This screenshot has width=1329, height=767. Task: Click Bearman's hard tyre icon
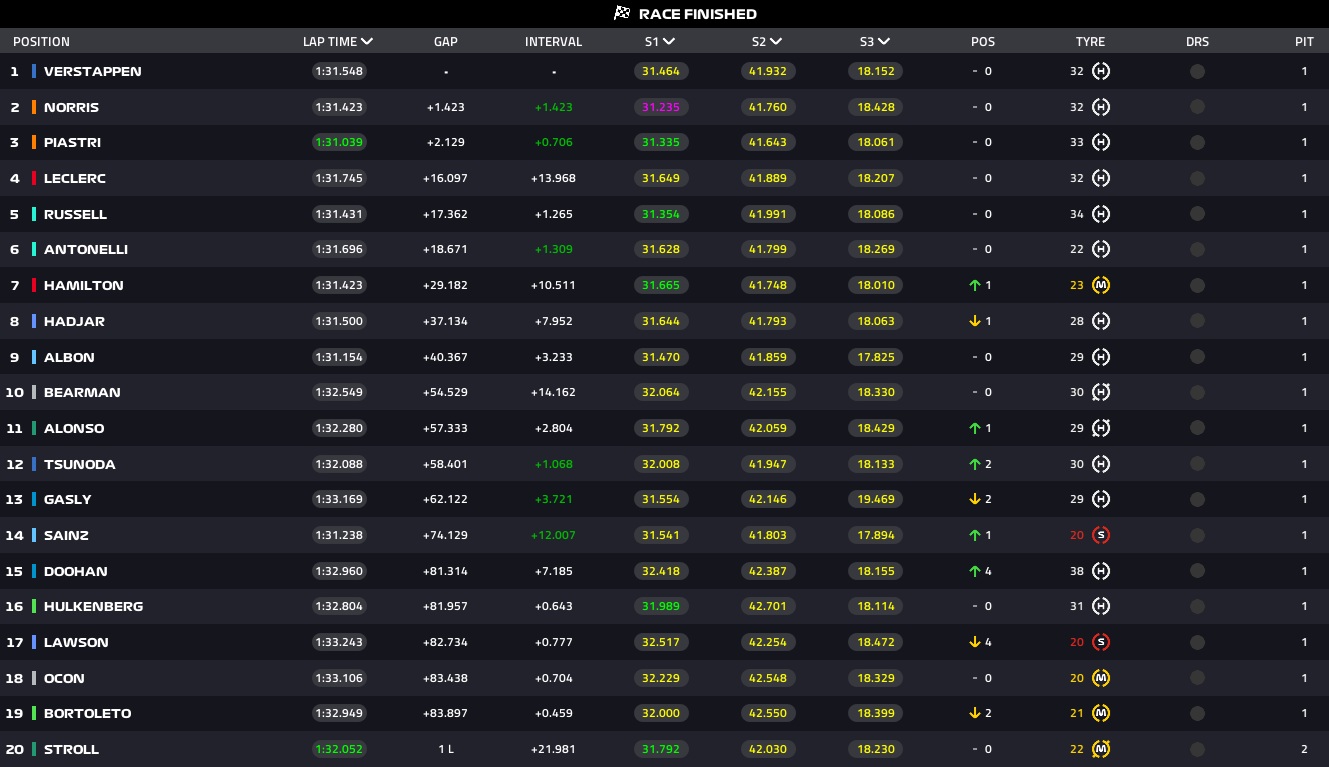coord(1101,392)
